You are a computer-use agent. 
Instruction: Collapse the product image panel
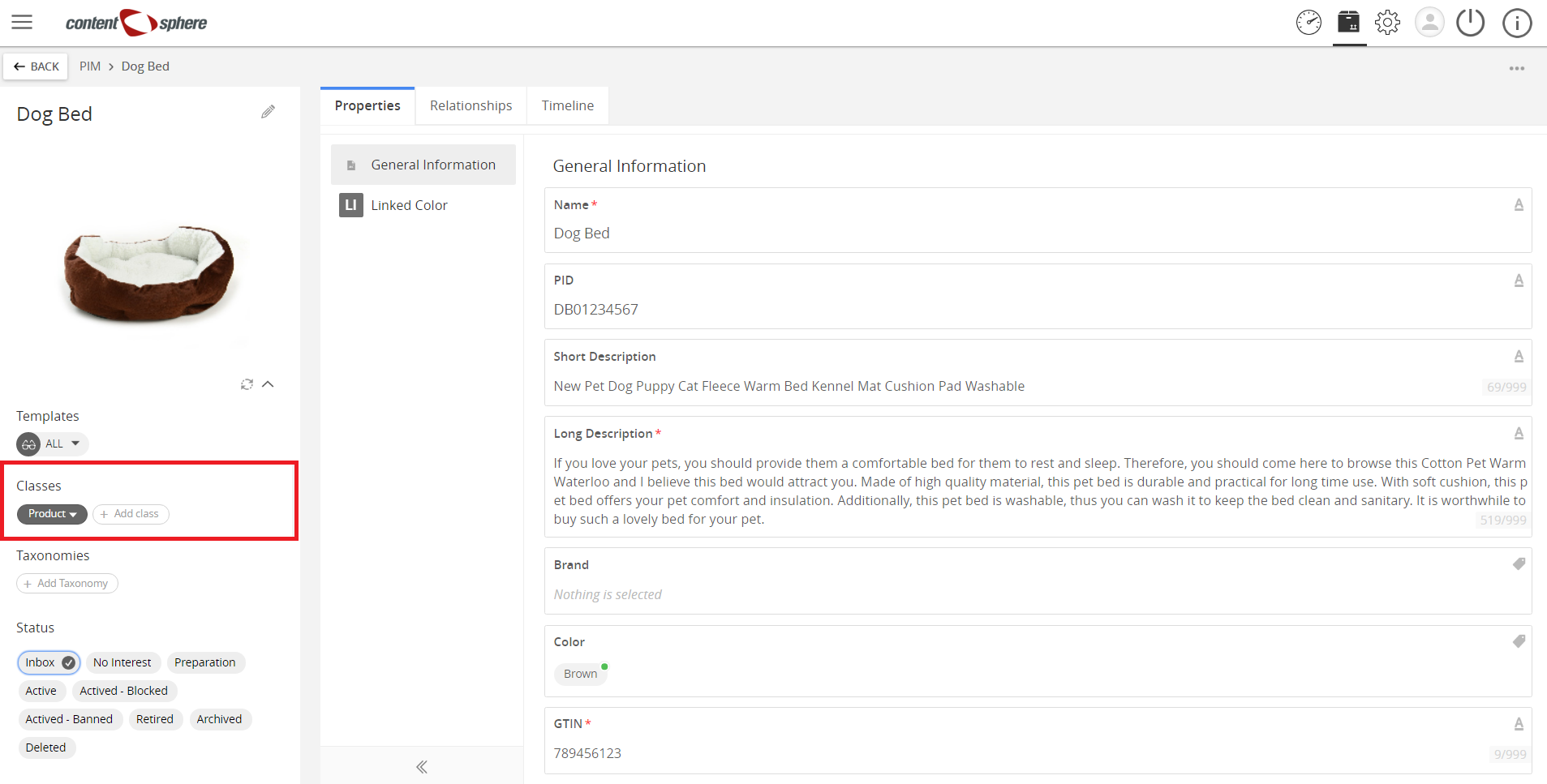(x=268, y=384)
